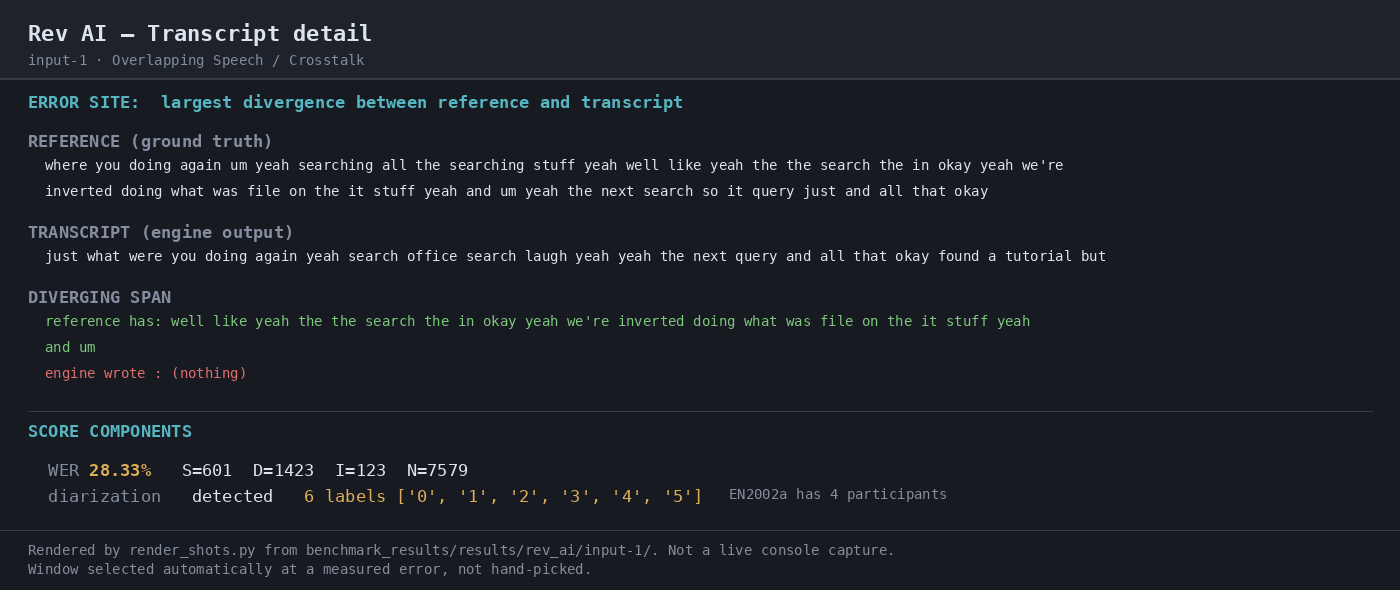Click the 'S=601' substitutions value
This screenshot has width=1400, height=590.
click(x=207, y=471)
